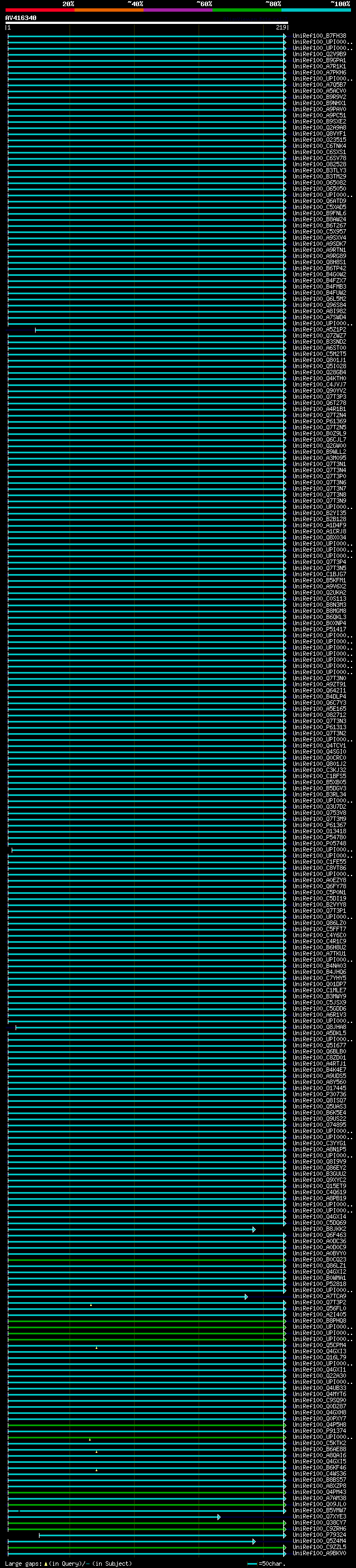Image resolution: width=356 pixels, height=1568 pixels.
Task: Click hit label UniRef100_C6SV78
Action: 319,159
